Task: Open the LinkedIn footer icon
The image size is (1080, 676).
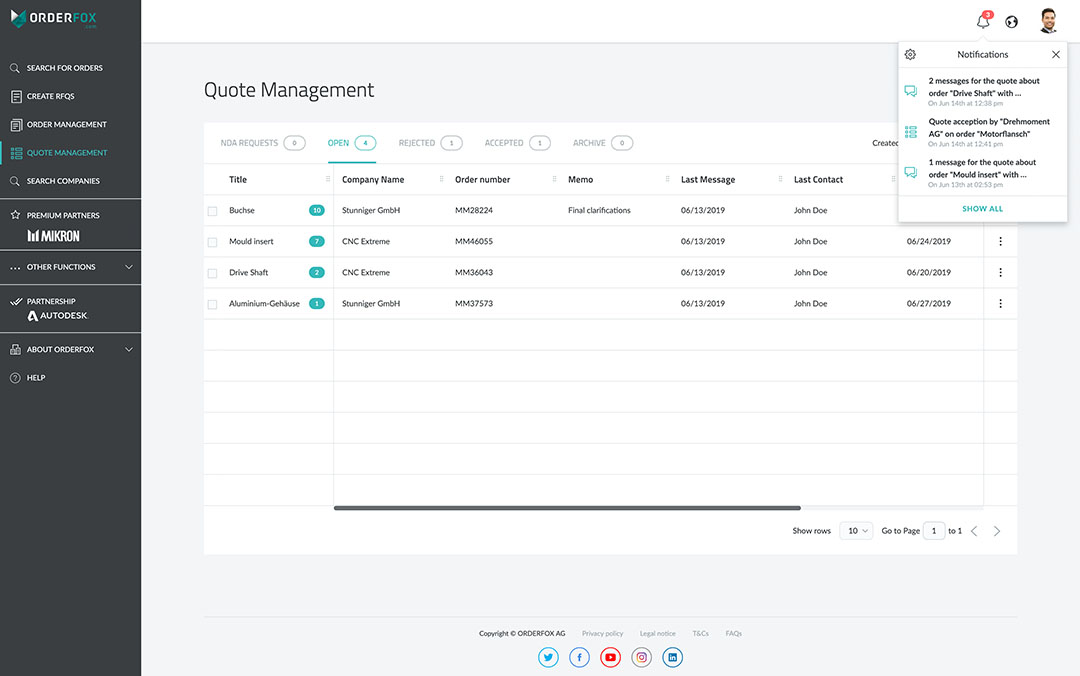Action: [x=673, y=657]
